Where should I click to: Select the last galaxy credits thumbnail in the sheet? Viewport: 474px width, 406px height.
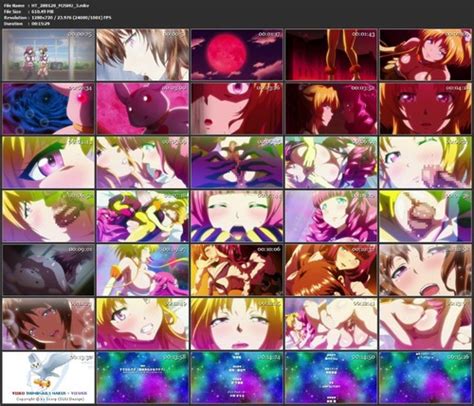tap(426, 378)
